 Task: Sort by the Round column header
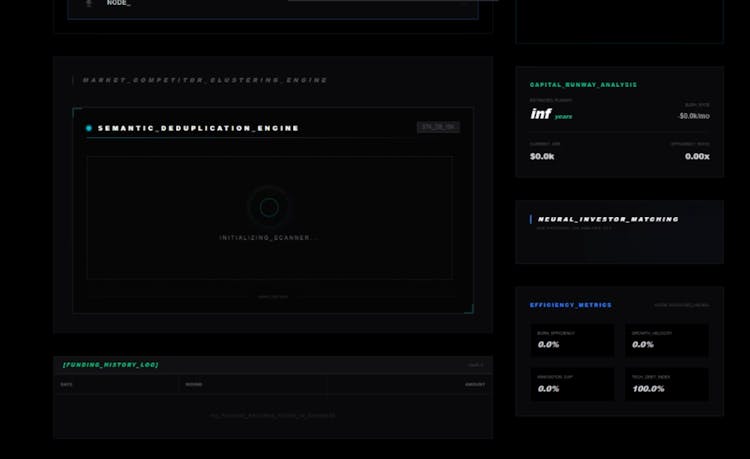[x=193, y=384]
